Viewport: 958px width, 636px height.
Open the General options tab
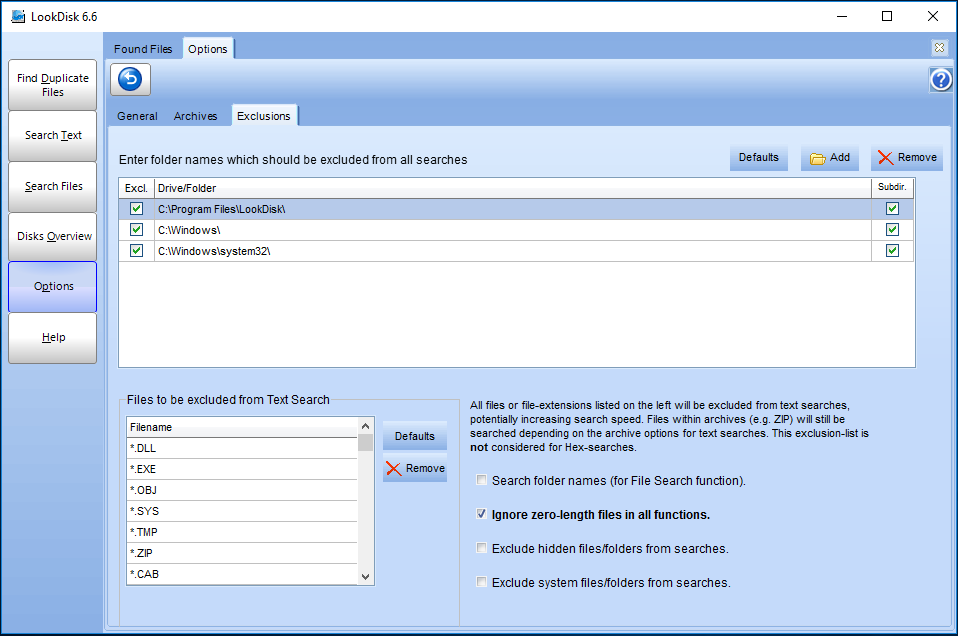coord(137,116)
